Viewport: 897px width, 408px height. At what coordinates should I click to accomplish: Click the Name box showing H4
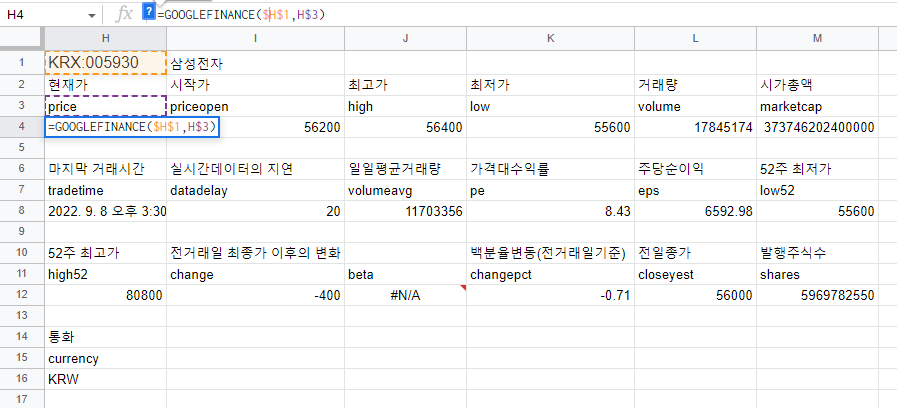[x=45, y=15]
